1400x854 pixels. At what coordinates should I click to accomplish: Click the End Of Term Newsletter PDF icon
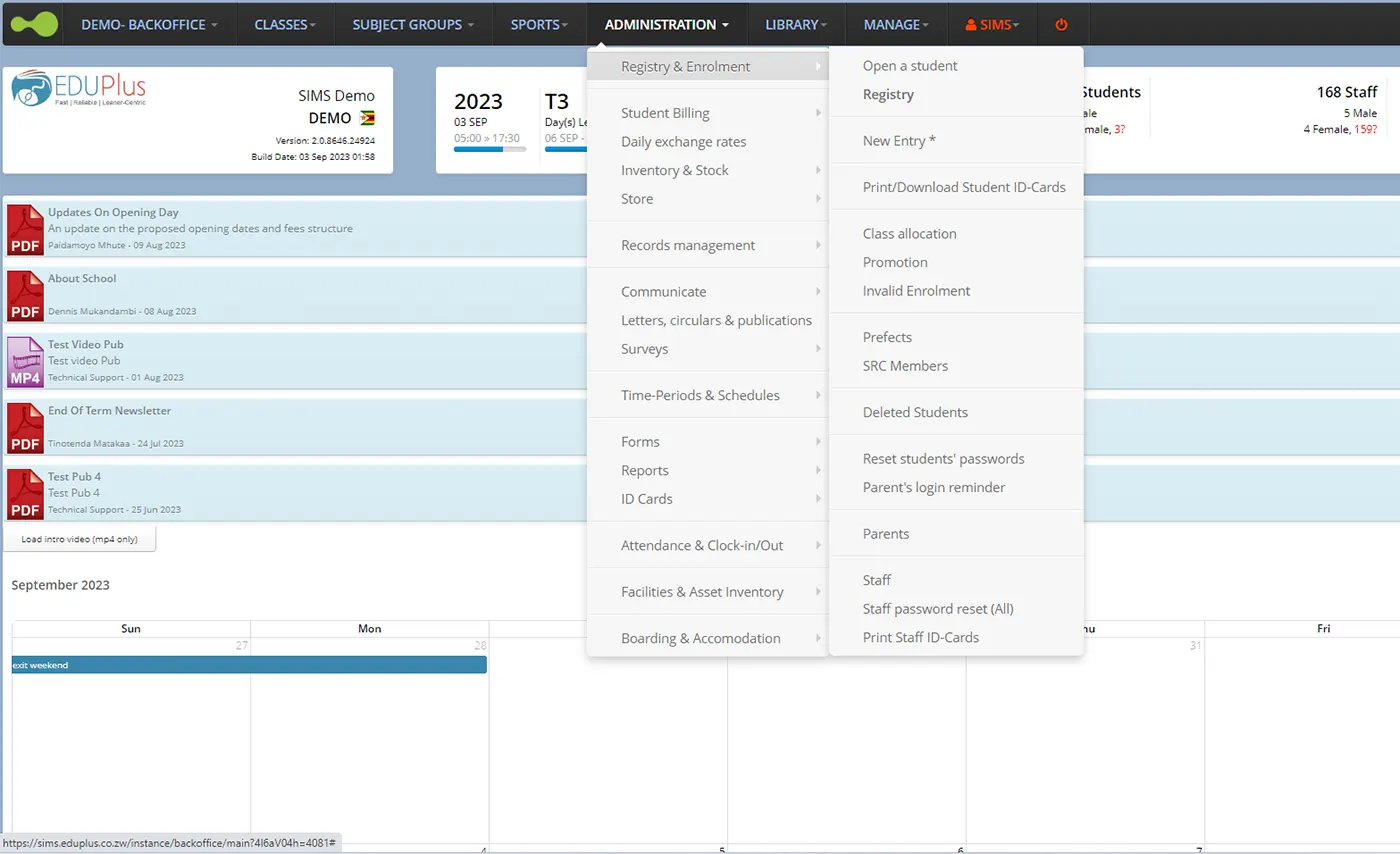(x=25, y=427)
